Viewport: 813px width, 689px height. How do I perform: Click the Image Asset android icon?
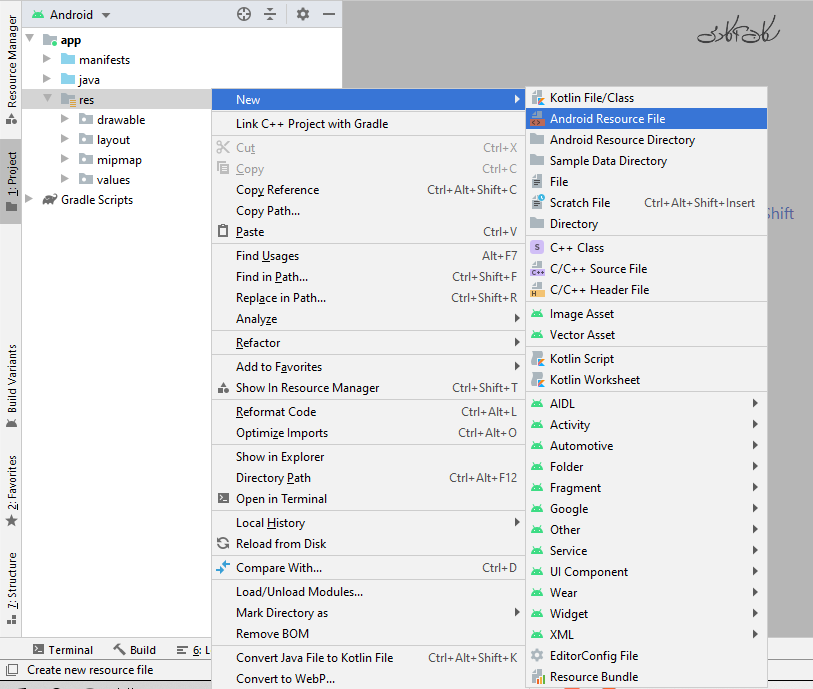coord(538,314)
